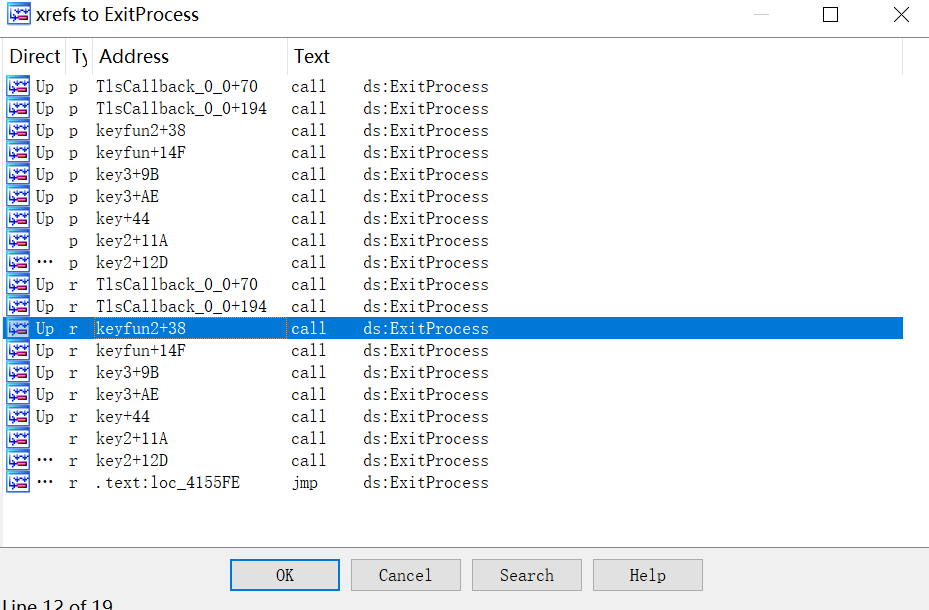Click the row icon for r-type key3+AE
Viewport: 929px width, 610px height.
point(18,394)
